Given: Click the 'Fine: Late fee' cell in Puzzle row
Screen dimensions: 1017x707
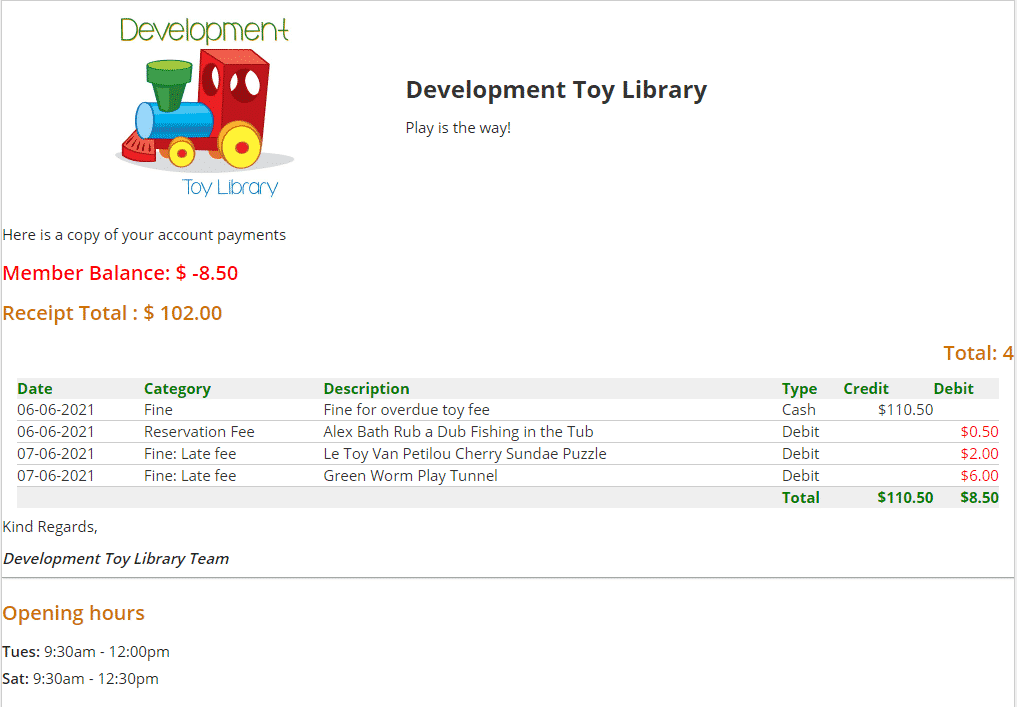Looking at the screenshot, I should coord(190,454).
